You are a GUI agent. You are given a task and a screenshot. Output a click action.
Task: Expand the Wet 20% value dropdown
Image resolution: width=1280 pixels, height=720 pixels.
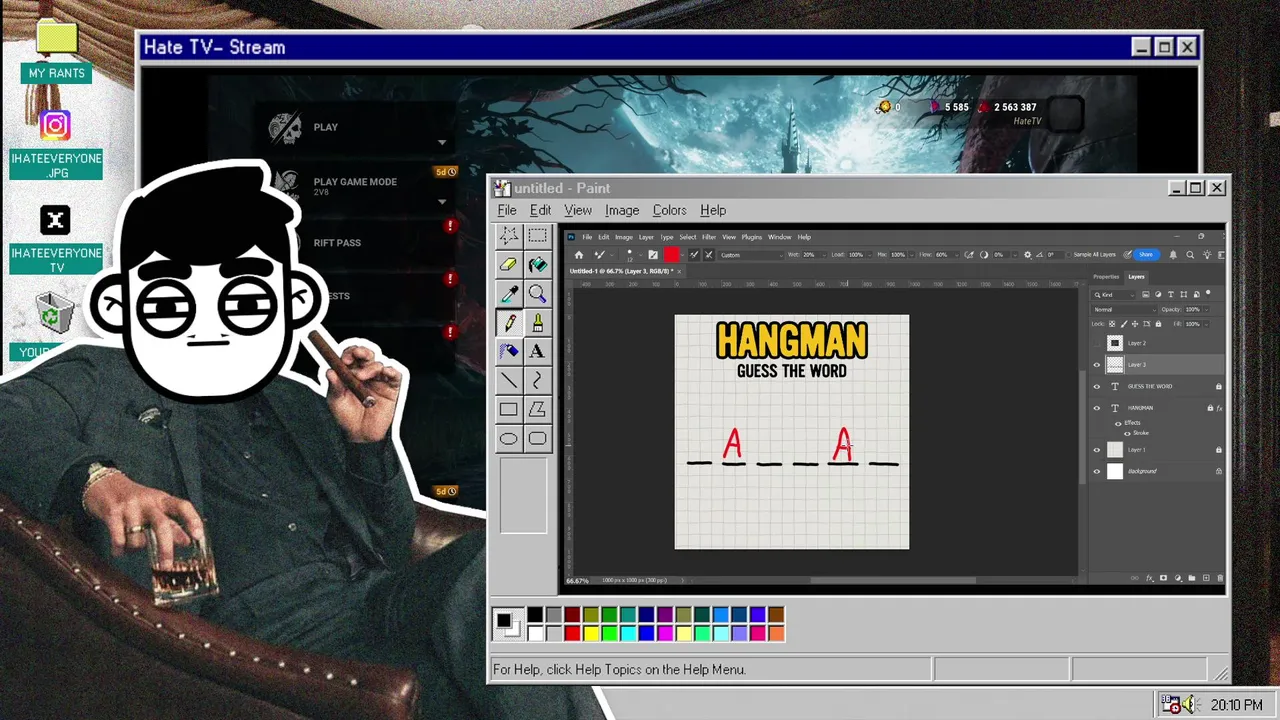pyautogui.click(x=824, y=255)
